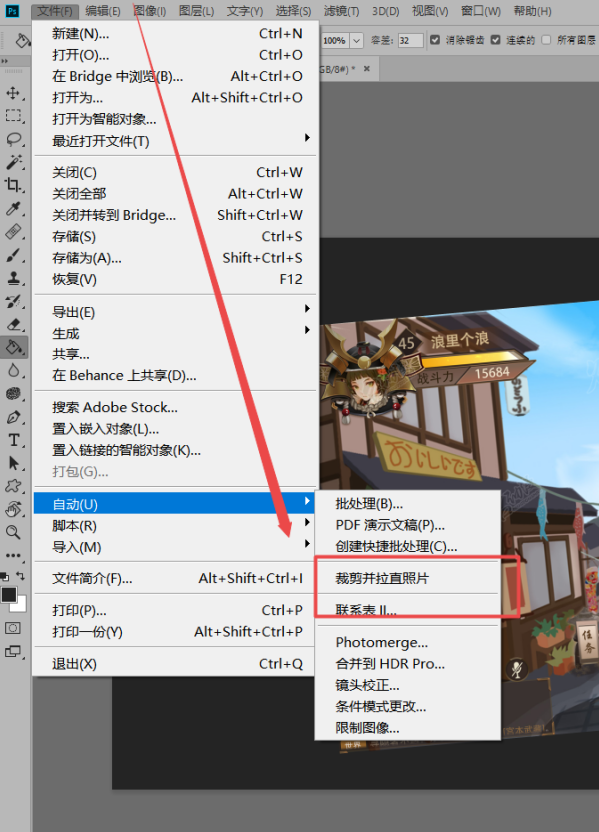
Task: Select the Paint Bucket tool in toolbox
Action: pos(13,348)
